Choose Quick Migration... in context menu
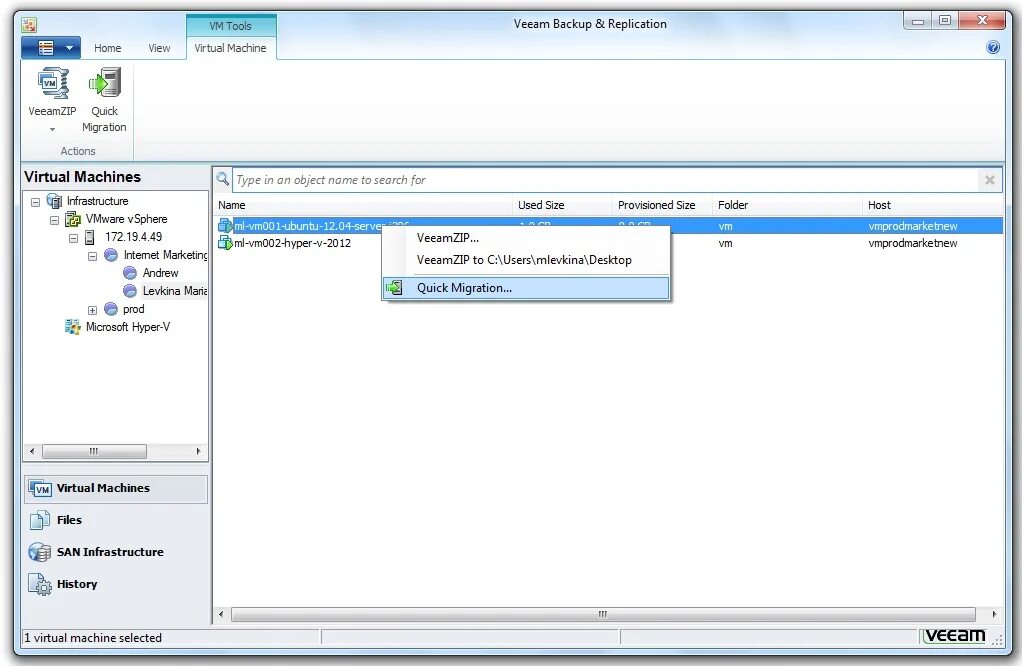 [x=526, y=288]
